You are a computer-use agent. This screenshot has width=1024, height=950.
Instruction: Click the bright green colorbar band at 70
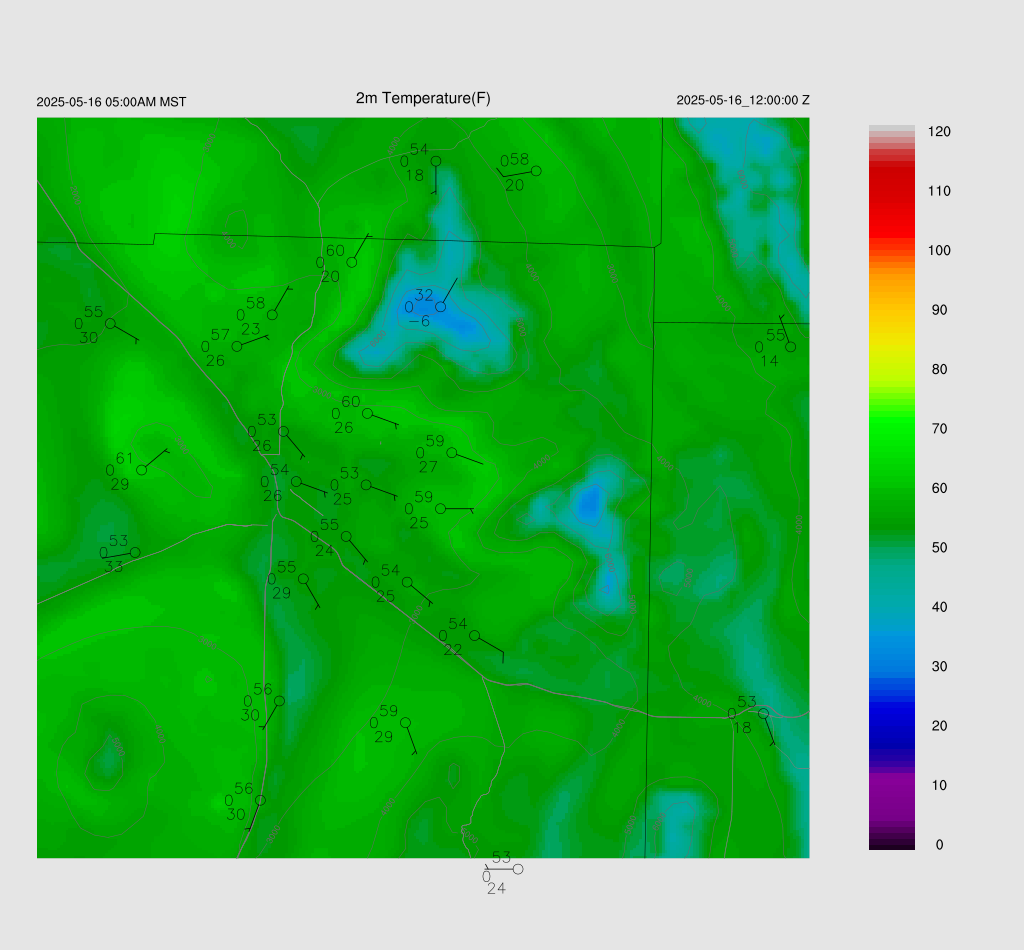click(891, 428)
